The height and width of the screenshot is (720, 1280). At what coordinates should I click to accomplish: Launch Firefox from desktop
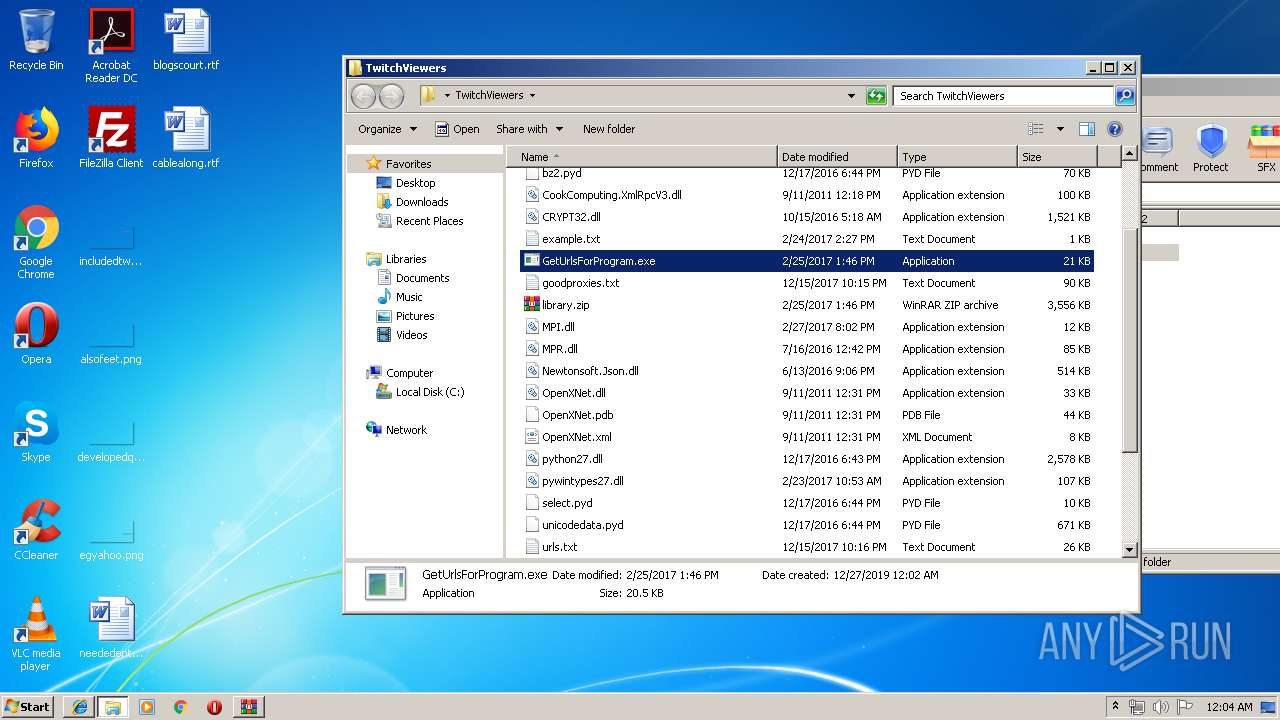point(36,138)
